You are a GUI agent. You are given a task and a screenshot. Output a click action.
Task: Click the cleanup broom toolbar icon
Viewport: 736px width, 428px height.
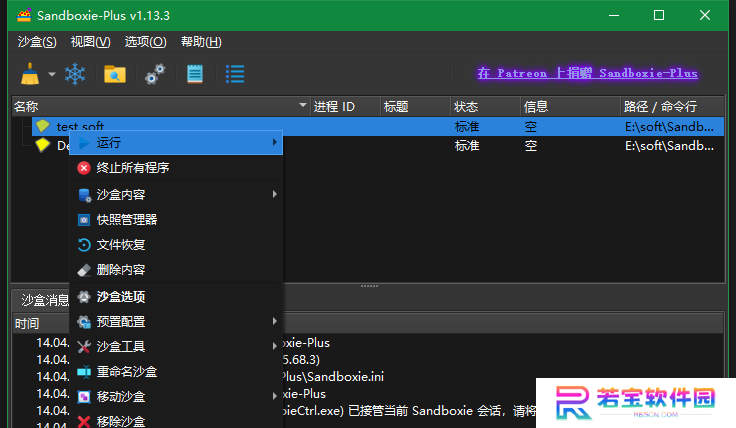pyautogui.click(x=30, y=74)
